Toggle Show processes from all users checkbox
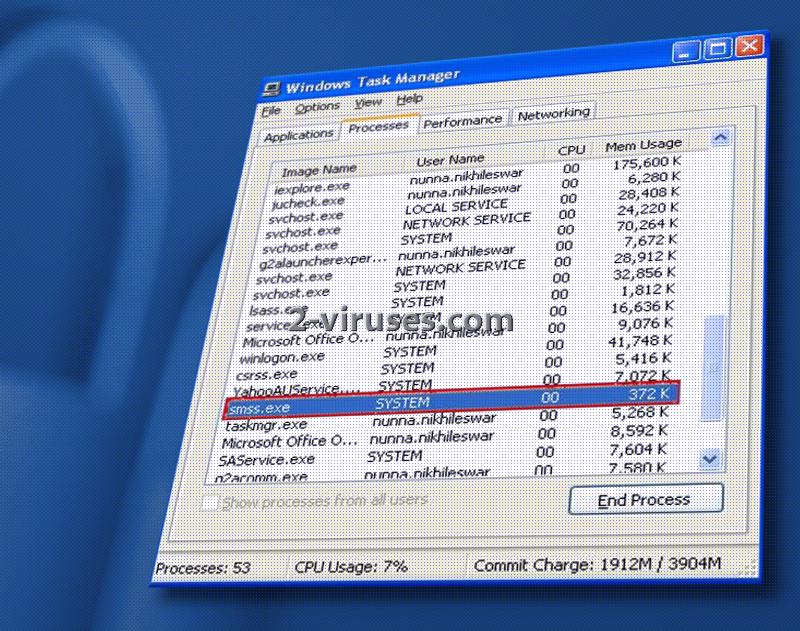The width and height of the screenshot is (800, 631). pyautogui.click(x=210, y=503)
